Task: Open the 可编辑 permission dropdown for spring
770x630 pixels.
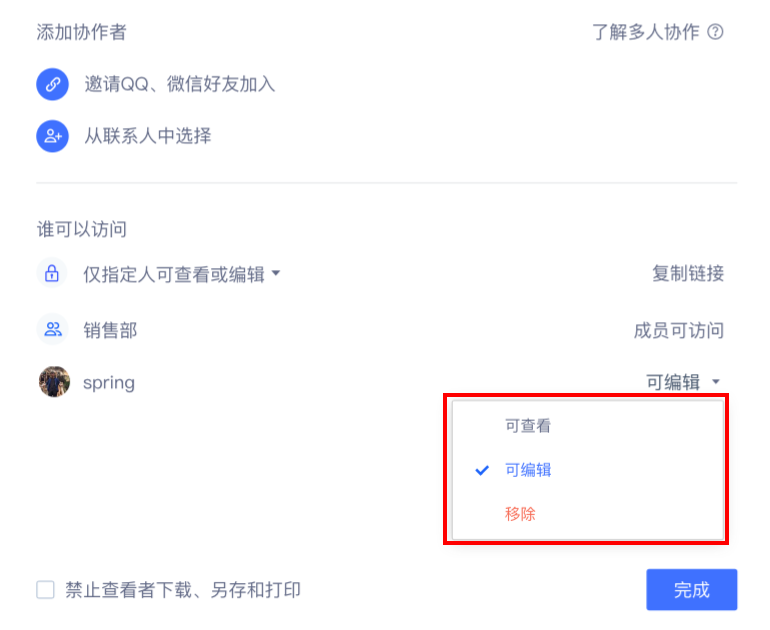Action: [x=683, y=382]
